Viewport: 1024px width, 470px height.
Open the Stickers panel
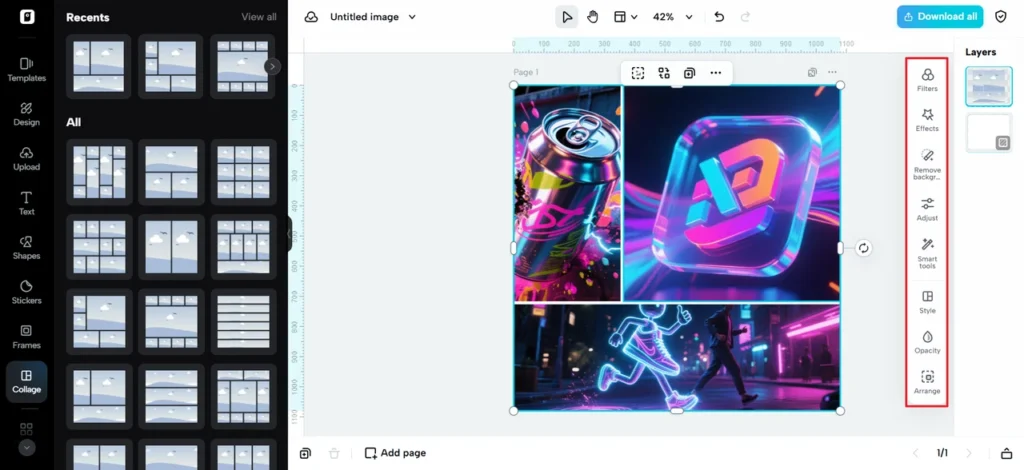pyautogui.click(x=26, y=292)
